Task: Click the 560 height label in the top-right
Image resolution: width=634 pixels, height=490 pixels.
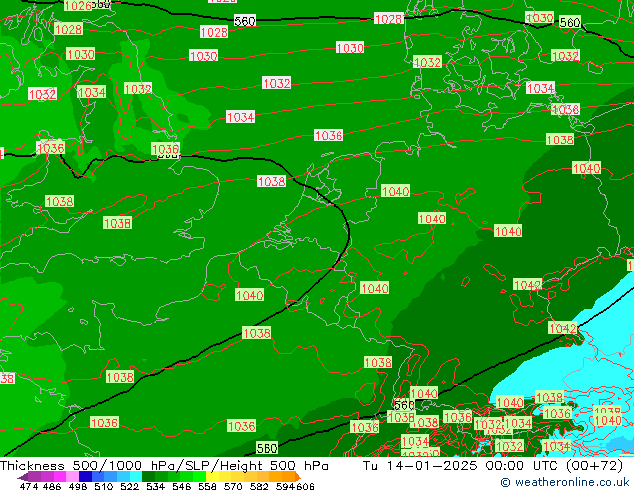Action: (570, 22)
